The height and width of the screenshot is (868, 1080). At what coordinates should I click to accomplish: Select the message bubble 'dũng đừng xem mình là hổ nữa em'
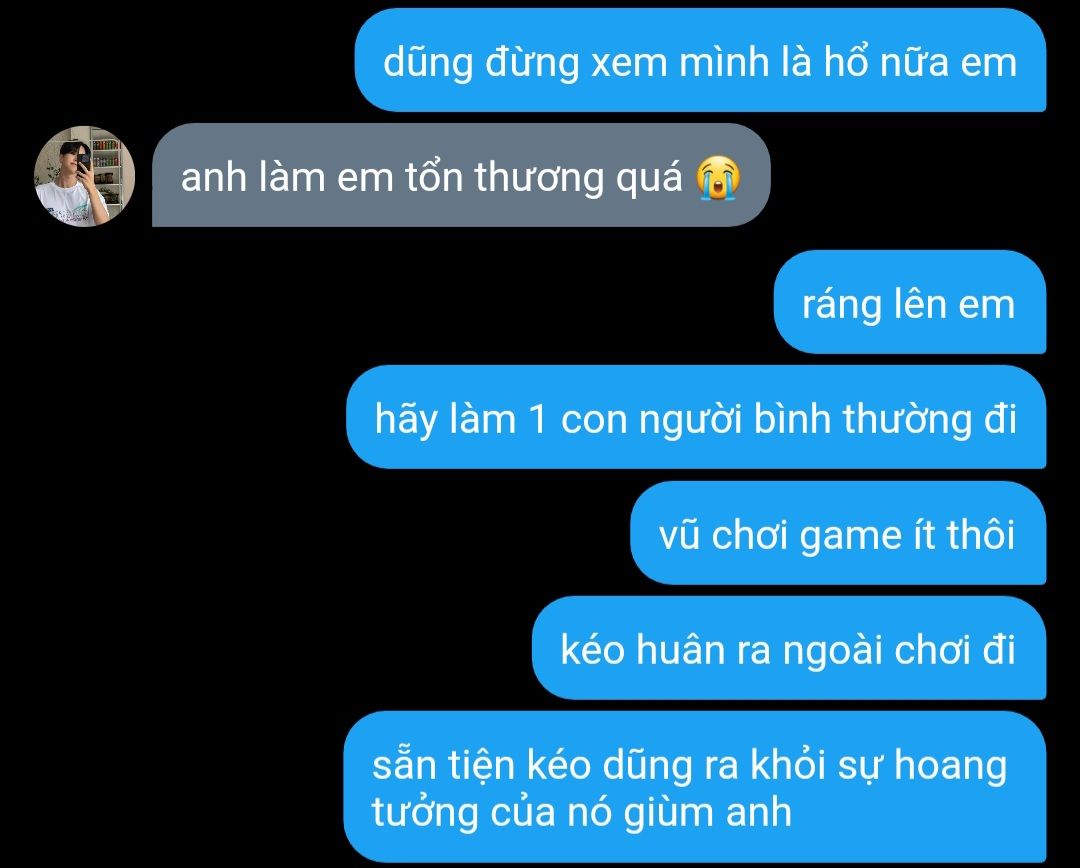click(700, 61)
